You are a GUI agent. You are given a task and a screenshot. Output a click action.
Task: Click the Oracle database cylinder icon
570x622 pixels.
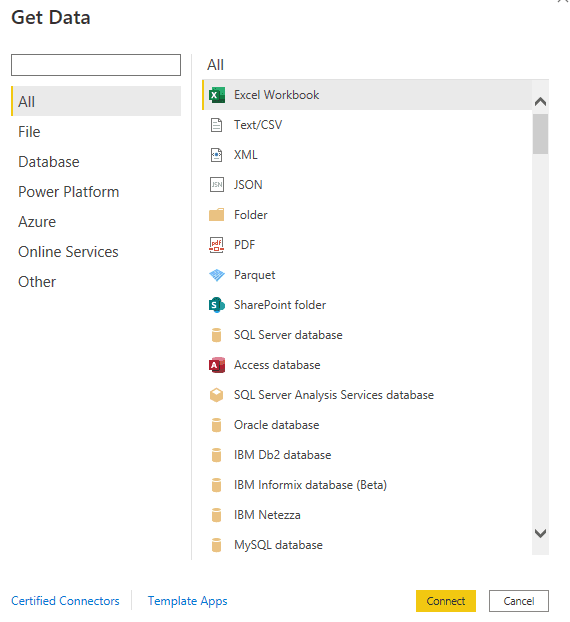click(x=217, y=425)
